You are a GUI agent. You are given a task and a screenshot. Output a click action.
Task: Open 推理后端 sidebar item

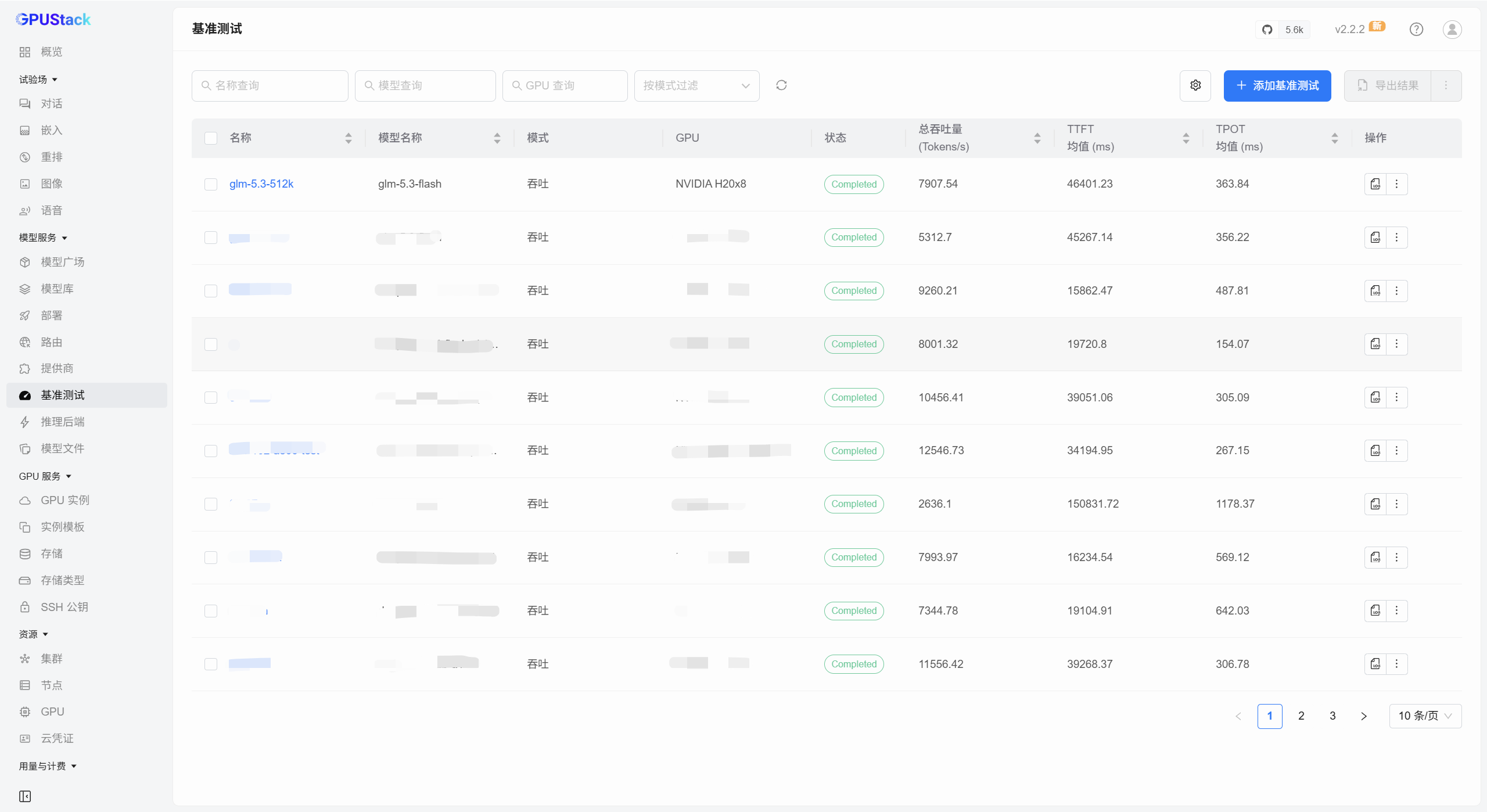pos(87,422)
